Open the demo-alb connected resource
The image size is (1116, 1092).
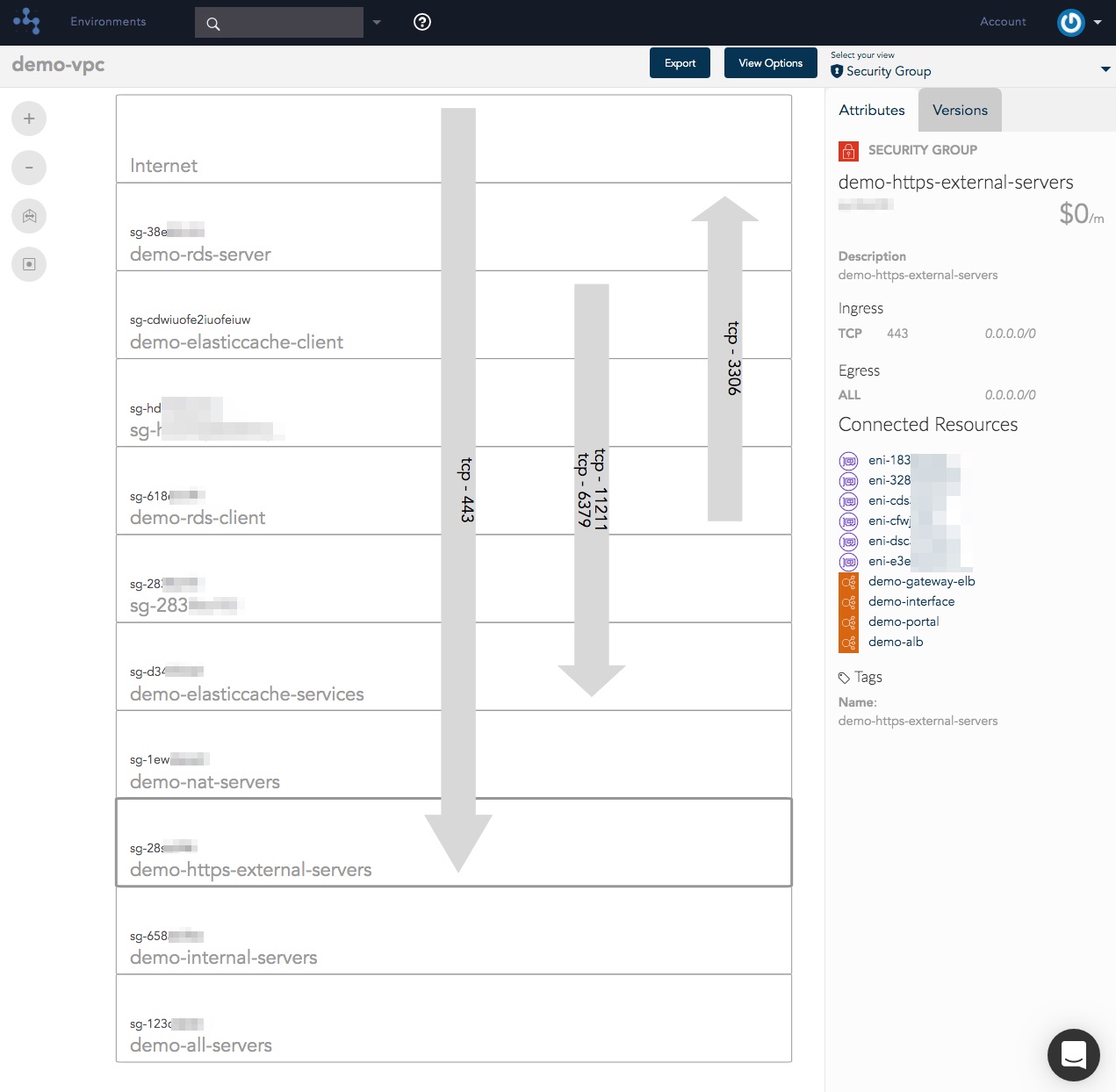(x=896, y=642)
